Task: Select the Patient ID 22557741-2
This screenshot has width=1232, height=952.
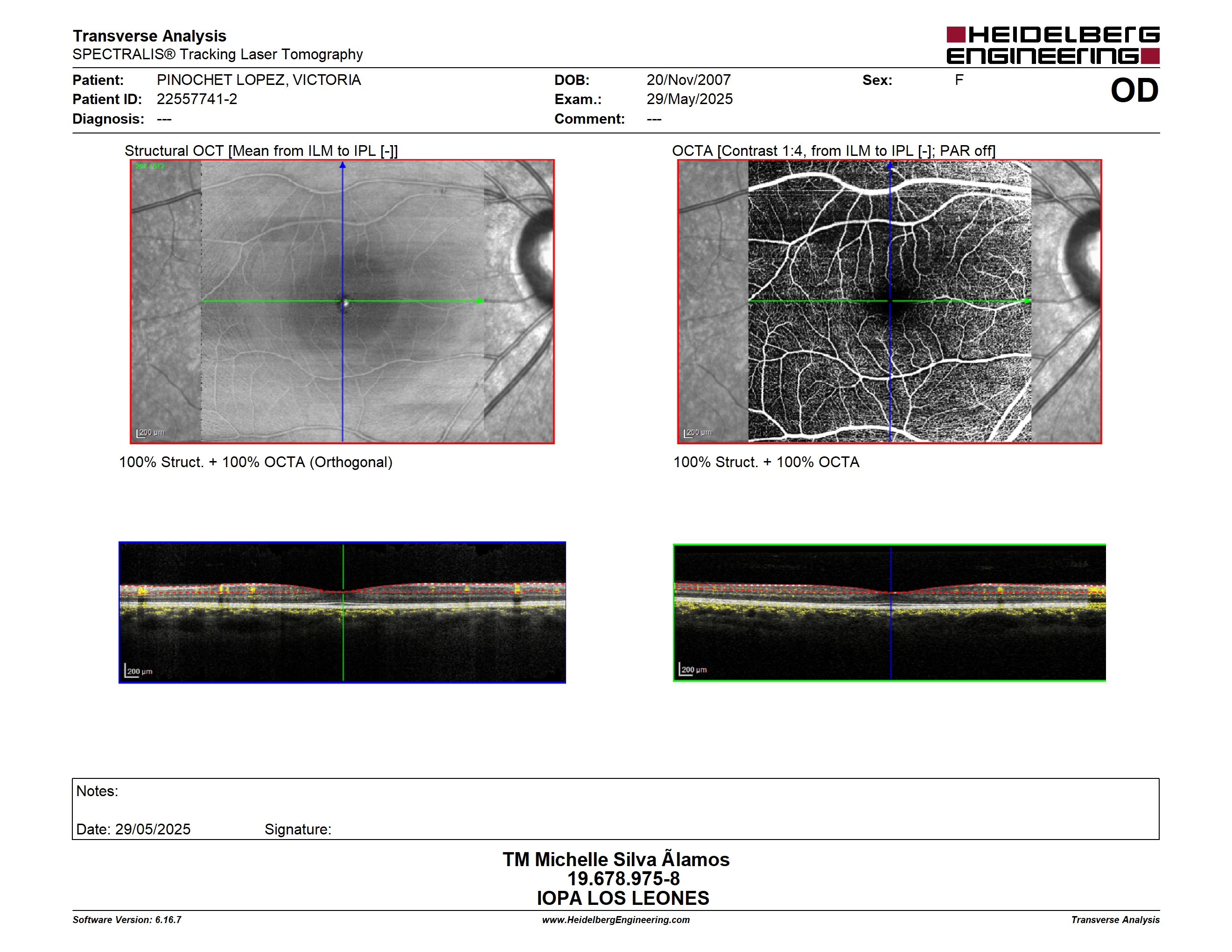Action: 197,99
